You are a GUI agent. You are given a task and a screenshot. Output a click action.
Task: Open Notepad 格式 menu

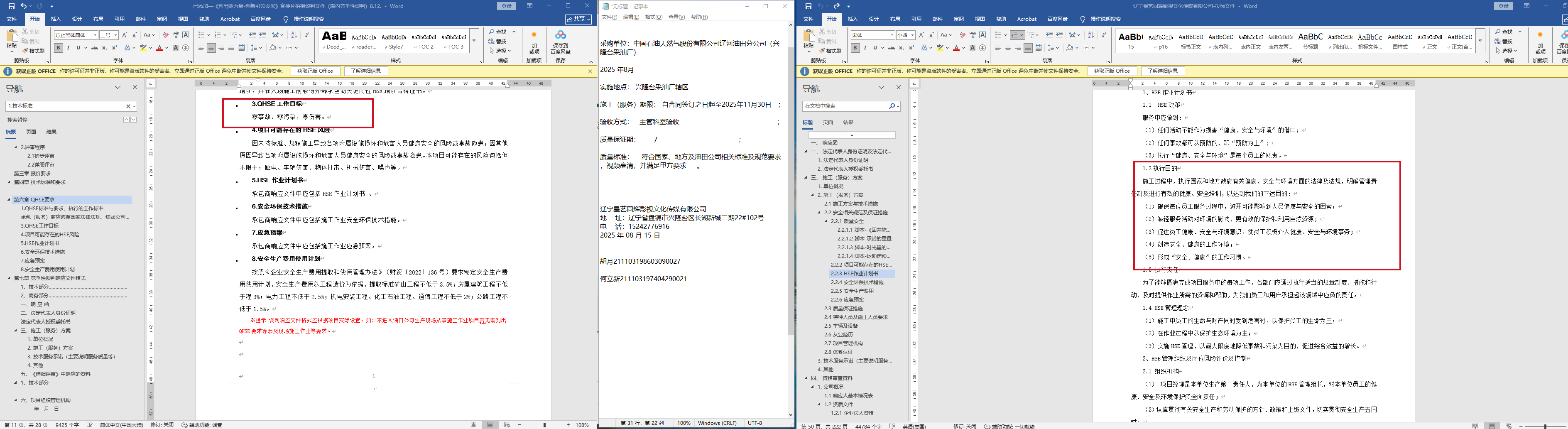[654, 17]
